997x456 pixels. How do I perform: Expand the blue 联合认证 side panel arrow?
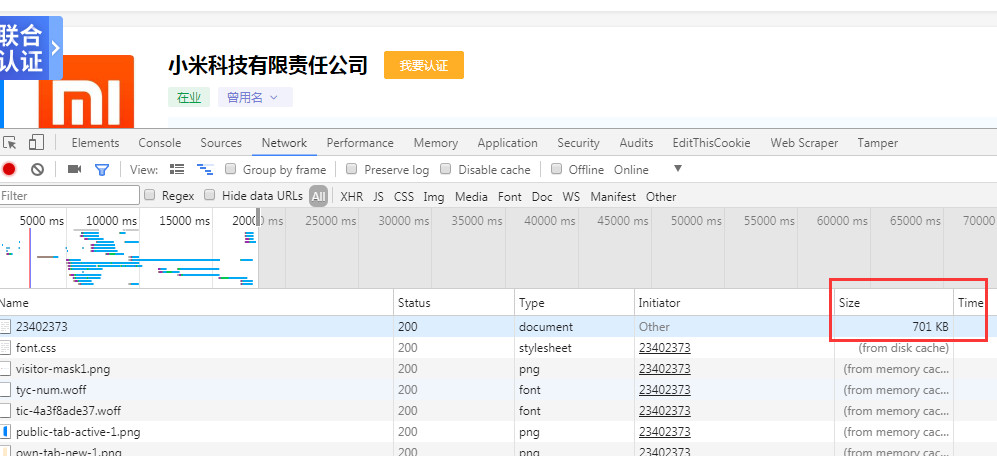coord(56,48)
